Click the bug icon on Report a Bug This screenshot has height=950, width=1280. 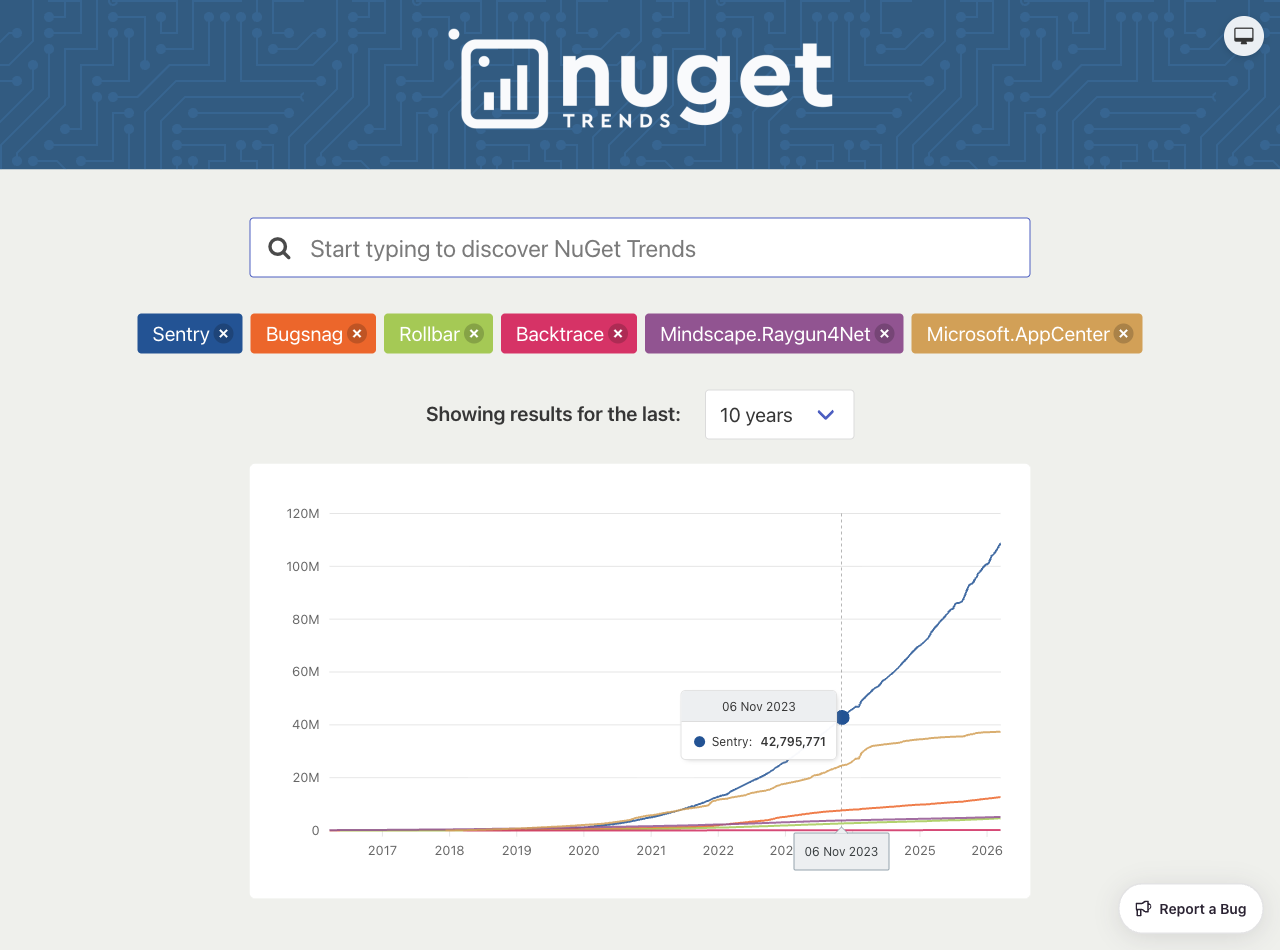(x=1143, y=908)
